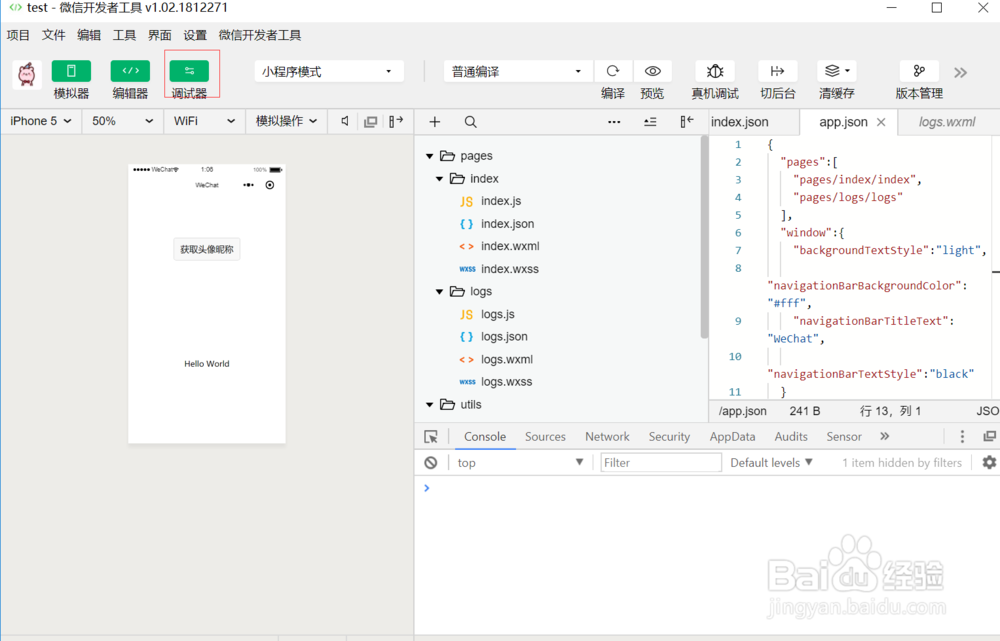The image size is (1000, 641).
Task: Switch to Console tab
Action: coord(485,437)
